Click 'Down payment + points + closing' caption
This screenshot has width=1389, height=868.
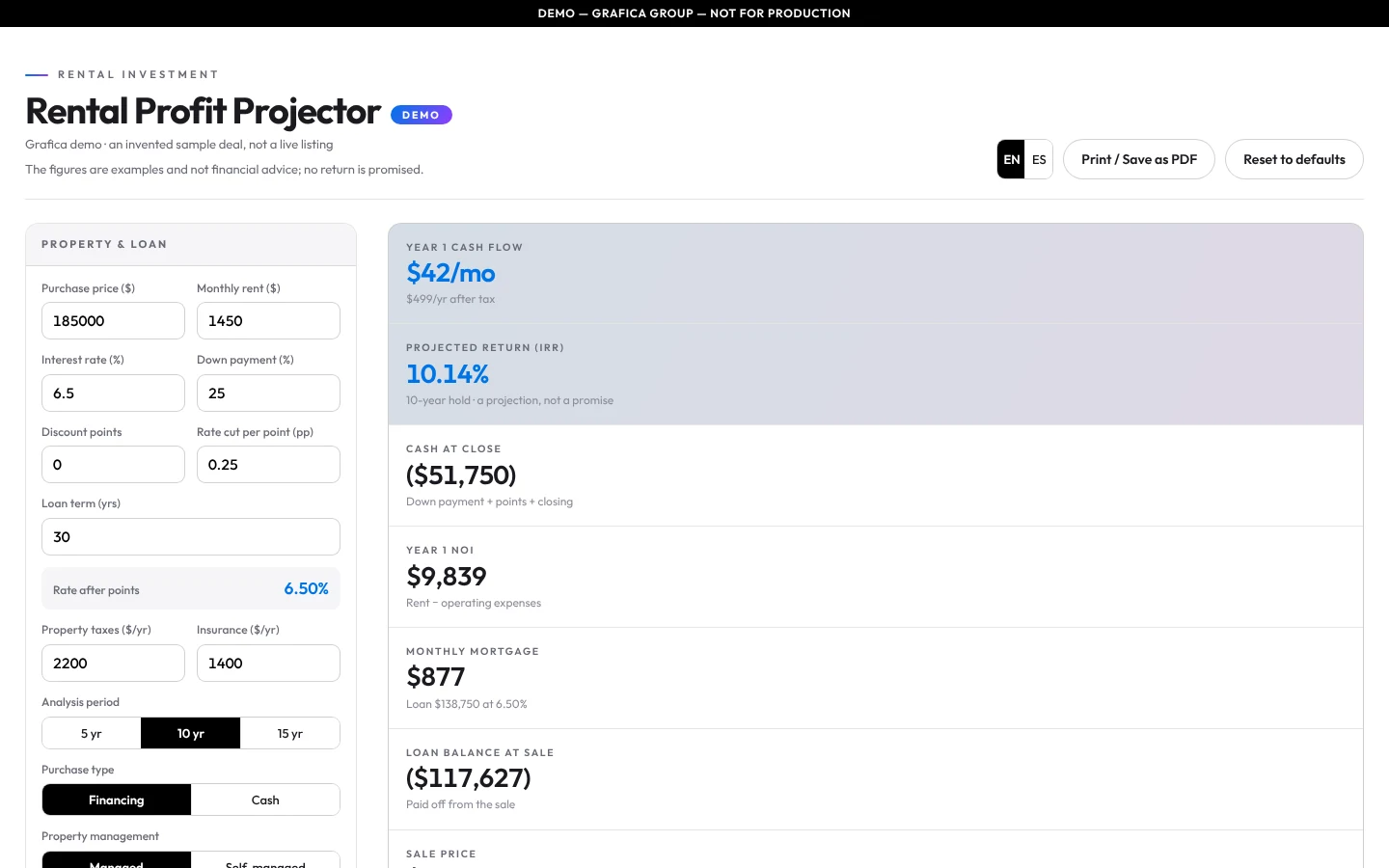click(x=489, y=502)
